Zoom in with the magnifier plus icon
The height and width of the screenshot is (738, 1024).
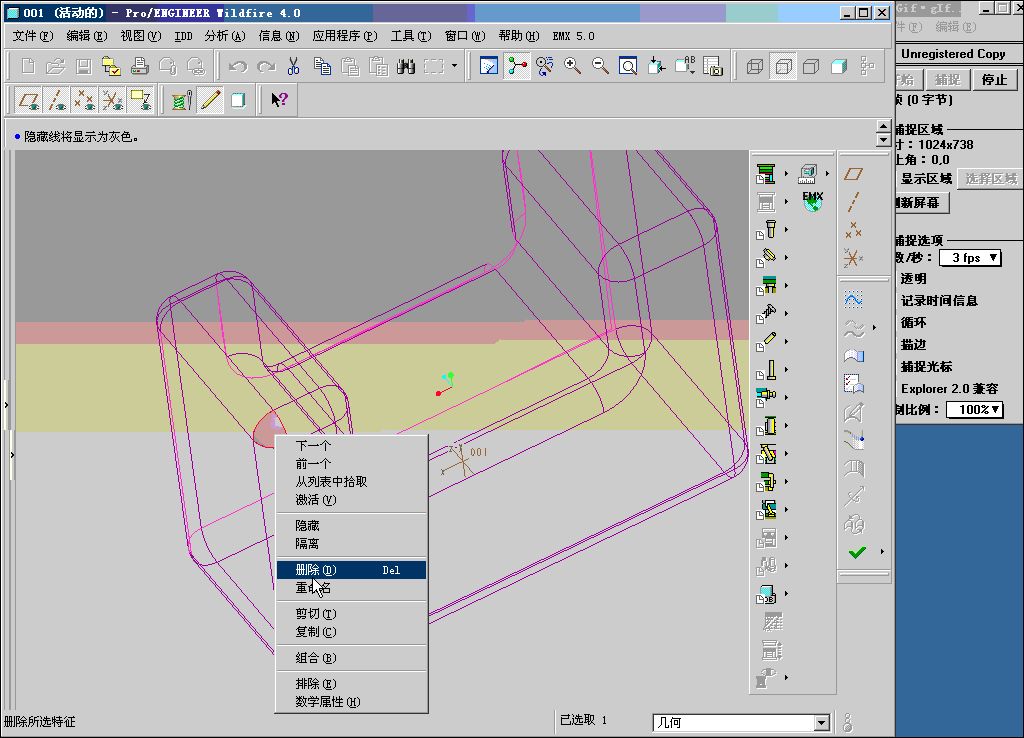coord(573,66)
